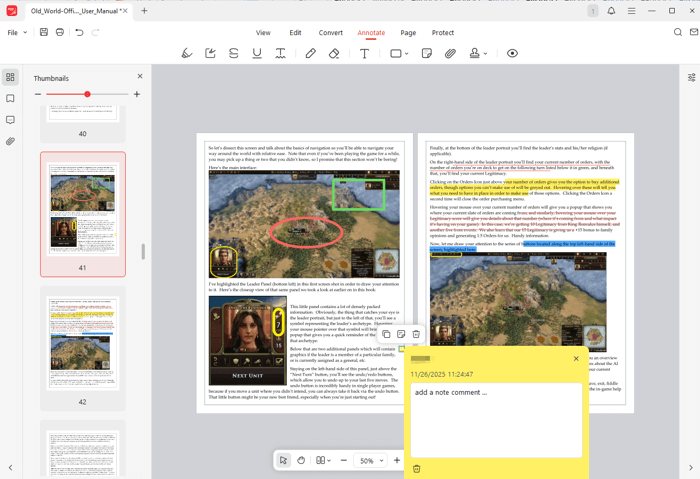The height and width of the screenshot is (479, 700).
Task: Switch to the Protect tab
Action: click(x=442, y=33)
